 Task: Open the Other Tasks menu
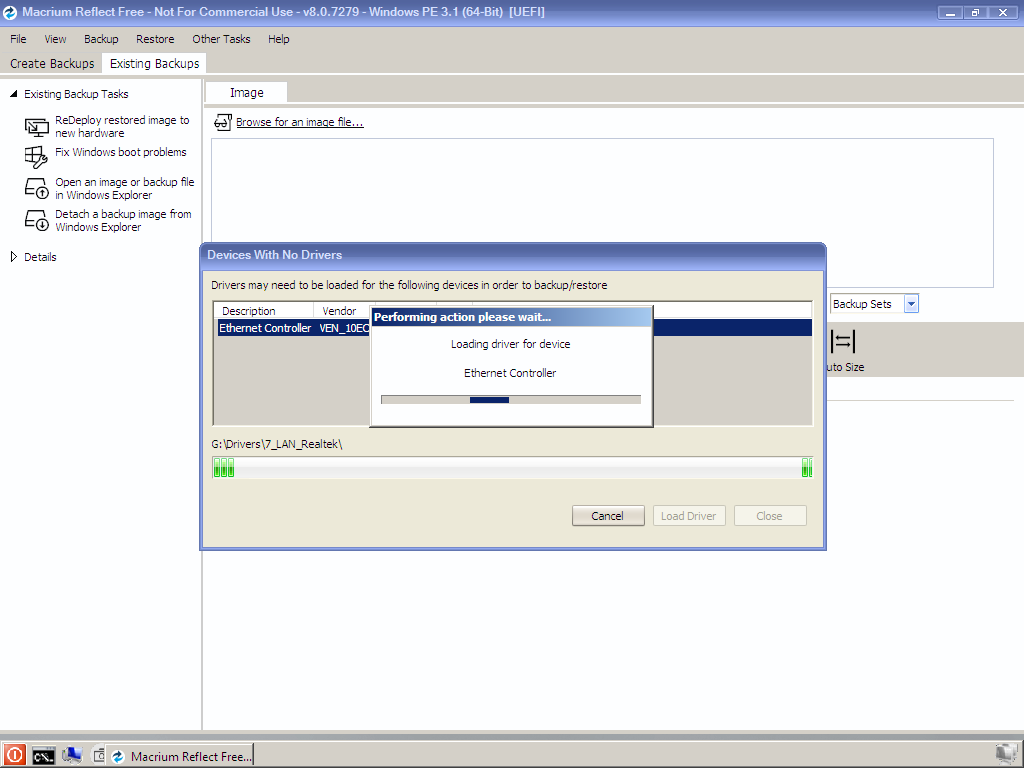221,39
